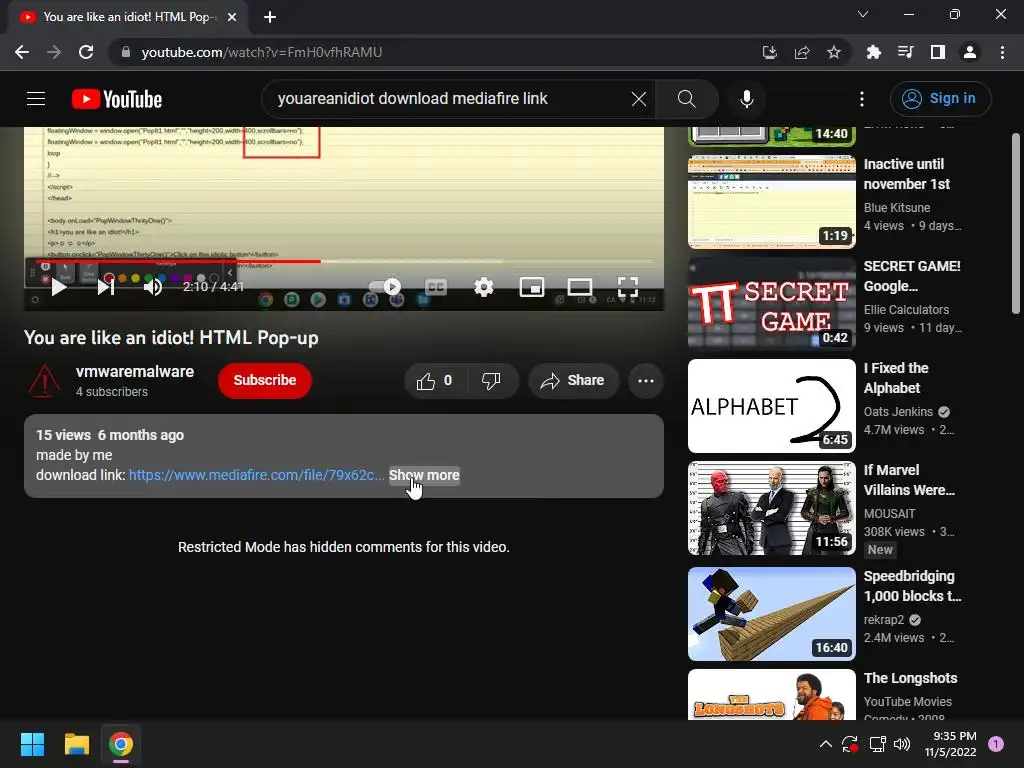This screenshot has height=768, width=1024.
Task: Dislike this video
Action: 491,381
